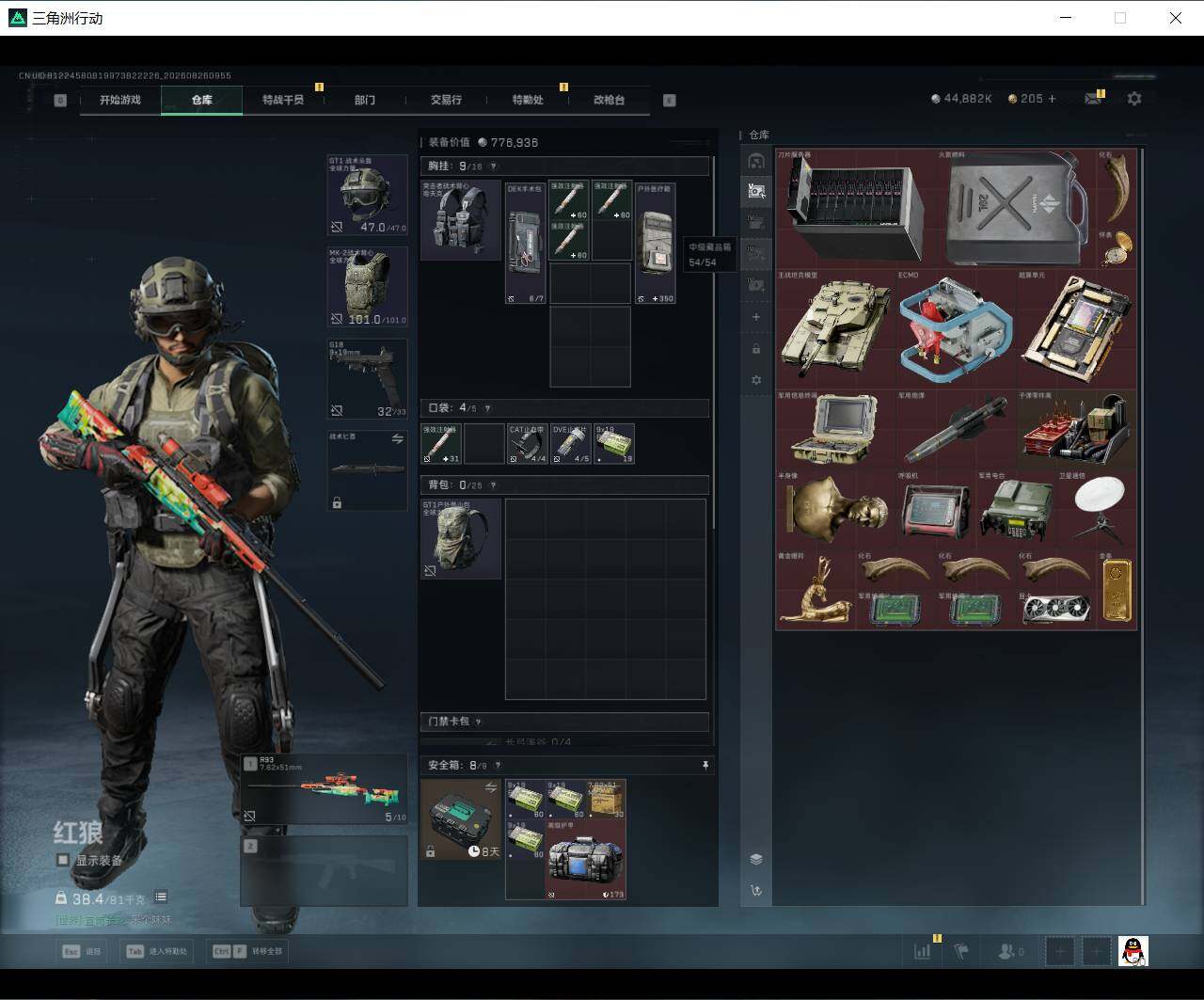Select the main battle tank model
Image resolution: width=1204 pixels, height=1000 pixels.
[x=835, y=329]
